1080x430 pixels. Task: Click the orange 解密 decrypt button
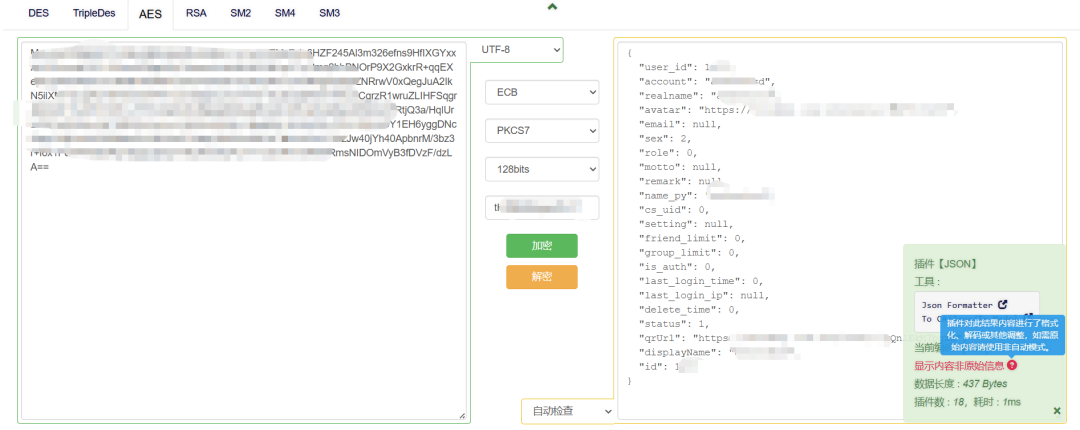[x=541, y=277]
